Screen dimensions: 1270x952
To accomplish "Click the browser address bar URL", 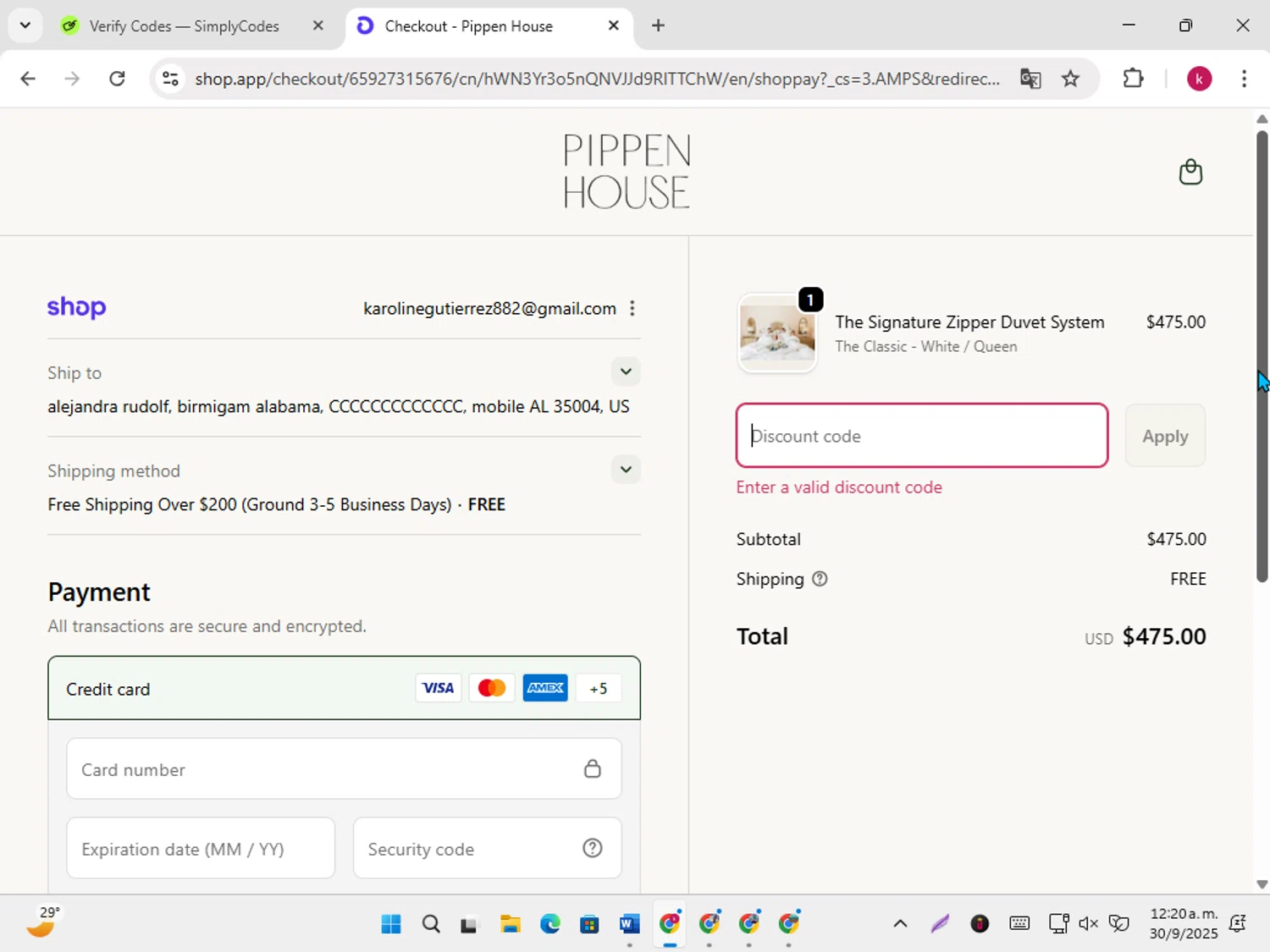I will pyautogui.click(x=597, y=79).
